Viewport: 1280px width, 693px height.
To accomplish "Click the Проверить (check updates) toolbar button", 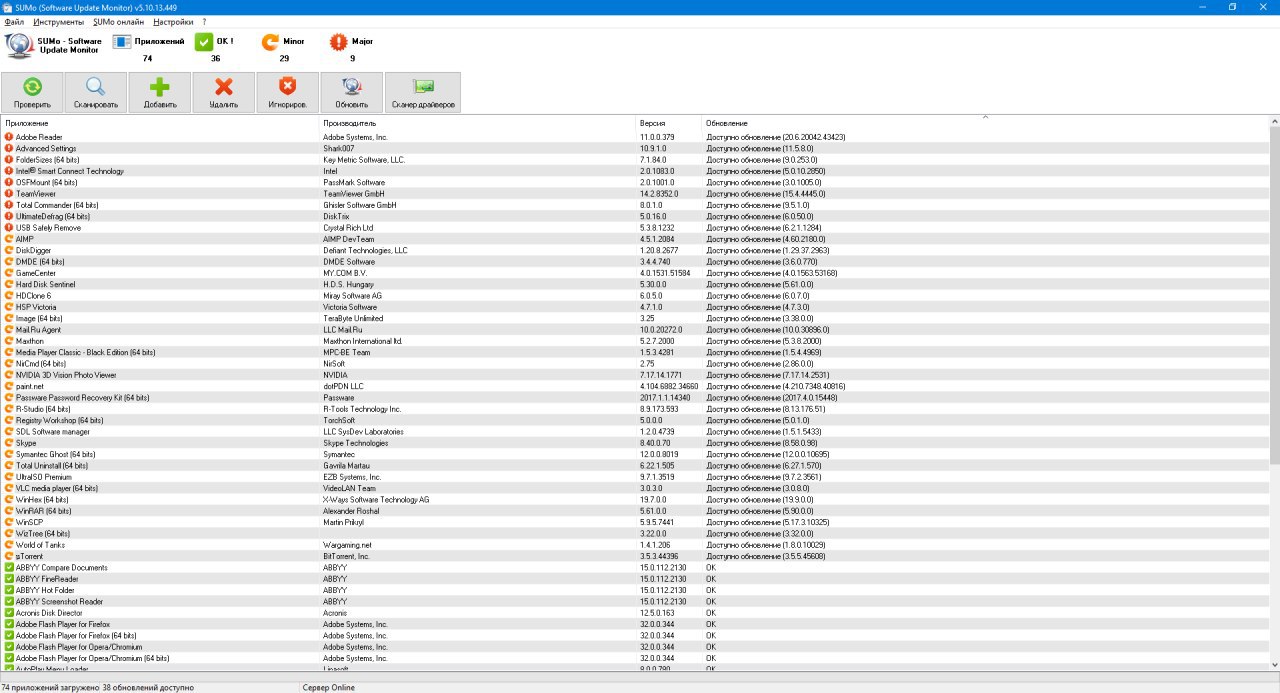I will point(32,92).
